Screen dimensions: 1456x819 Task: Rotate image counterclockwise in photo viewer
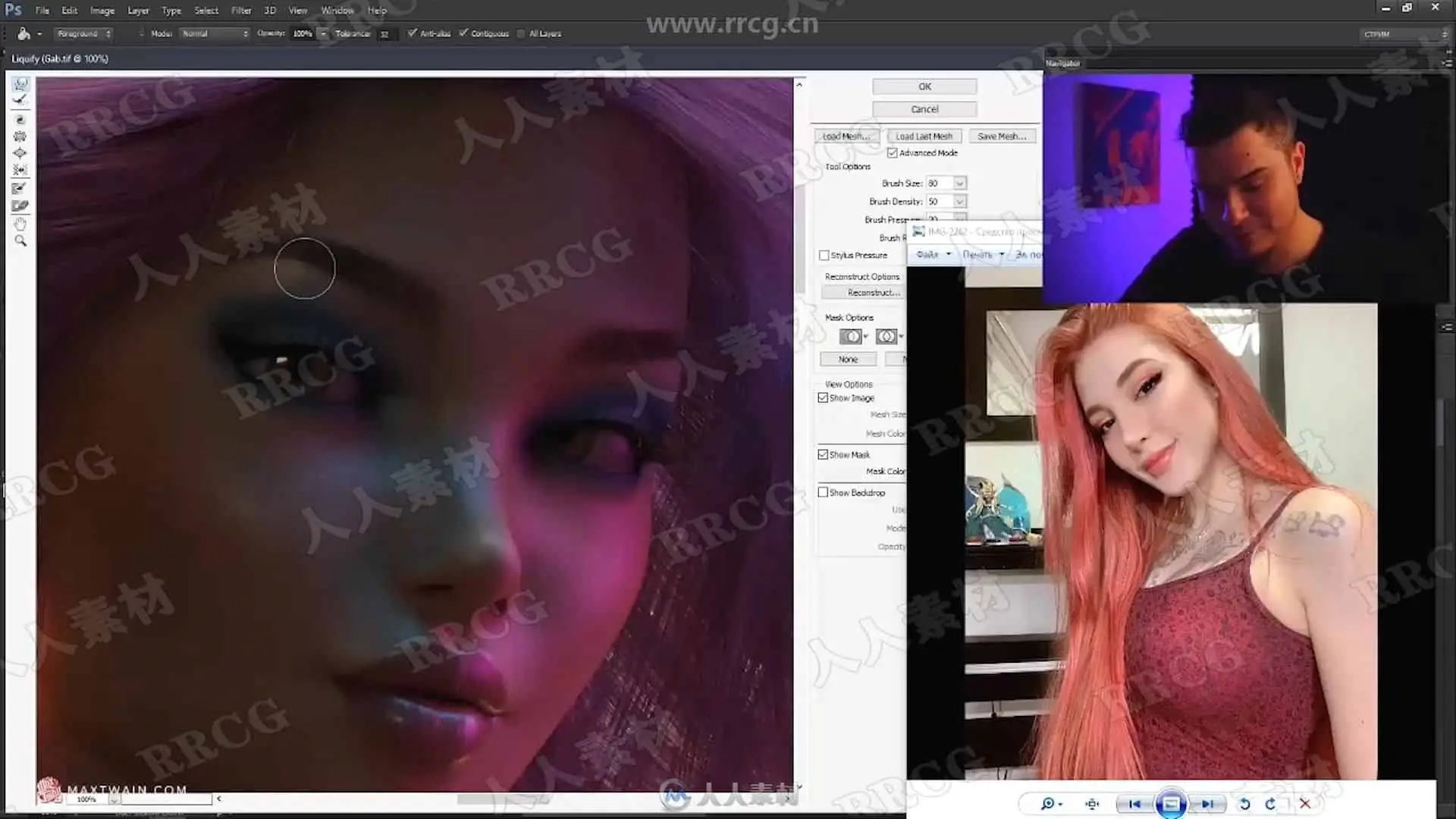pos(1244,804)
